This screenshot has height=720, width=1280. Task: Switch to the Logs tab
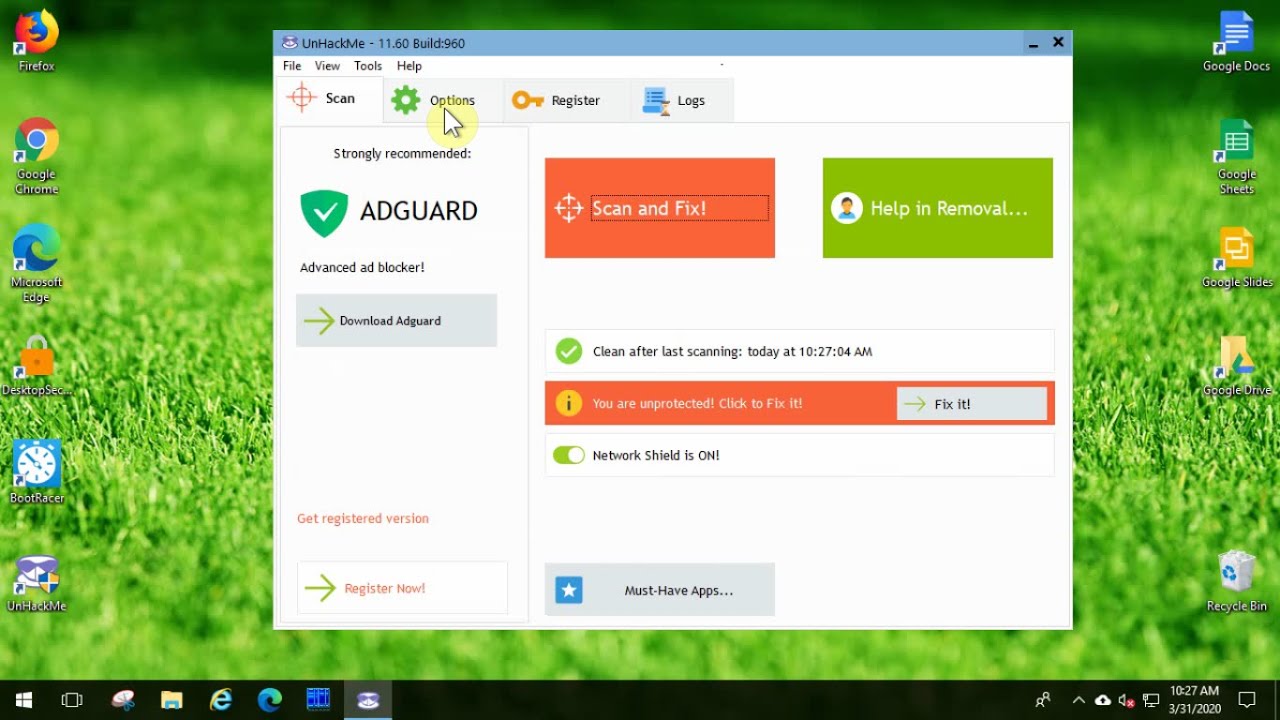tap(682, 100)
